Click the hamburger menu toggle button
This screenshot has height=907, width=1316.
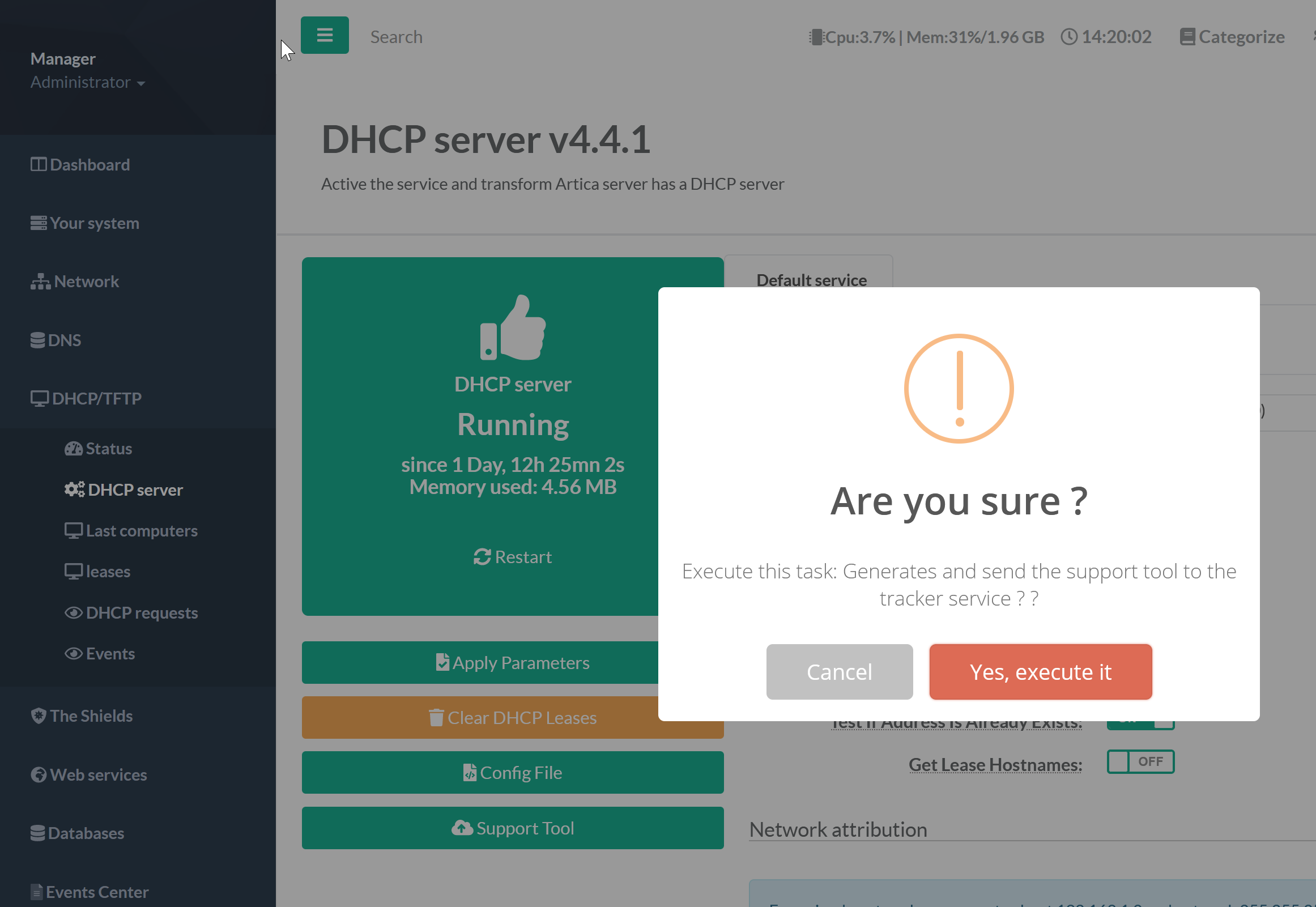point(325,35)
